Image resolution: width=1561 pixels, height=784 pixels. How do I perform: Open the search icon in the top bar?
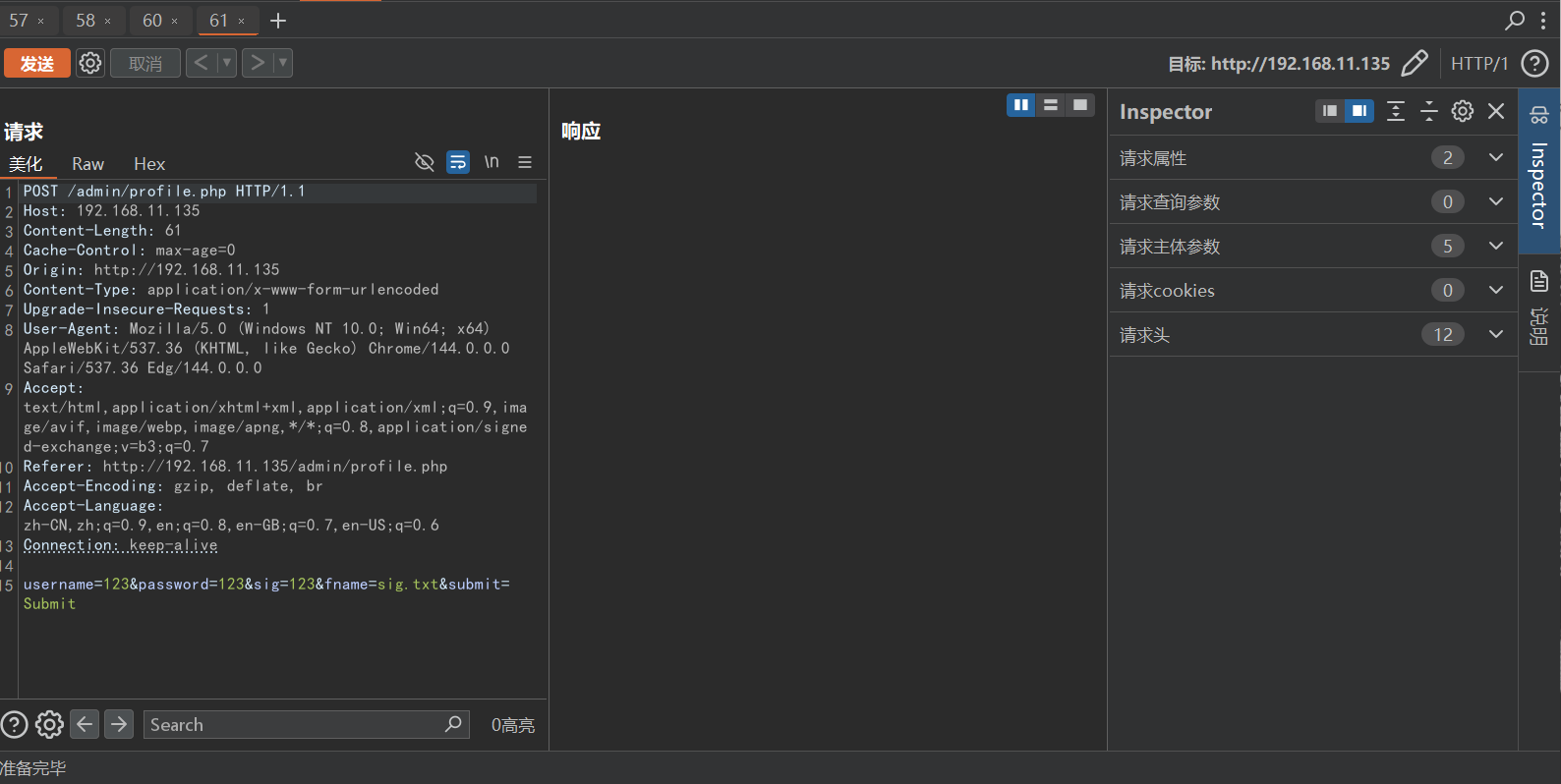click(1515, 20)
